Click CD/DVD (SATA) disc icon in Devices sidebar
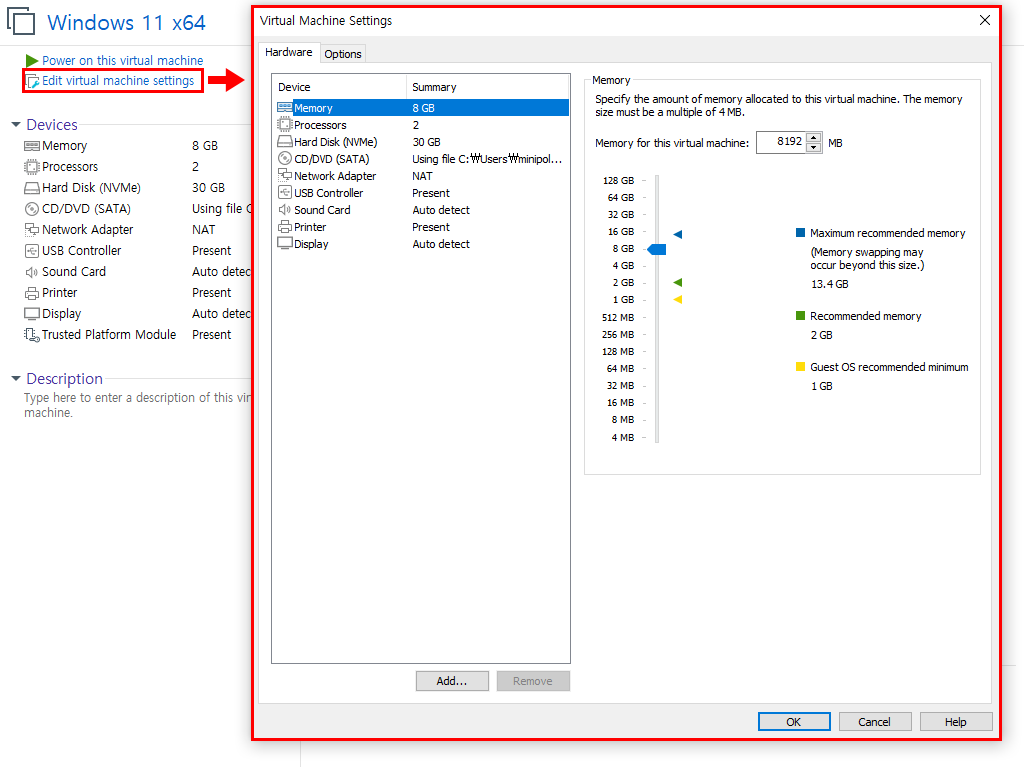 (31, 209)
